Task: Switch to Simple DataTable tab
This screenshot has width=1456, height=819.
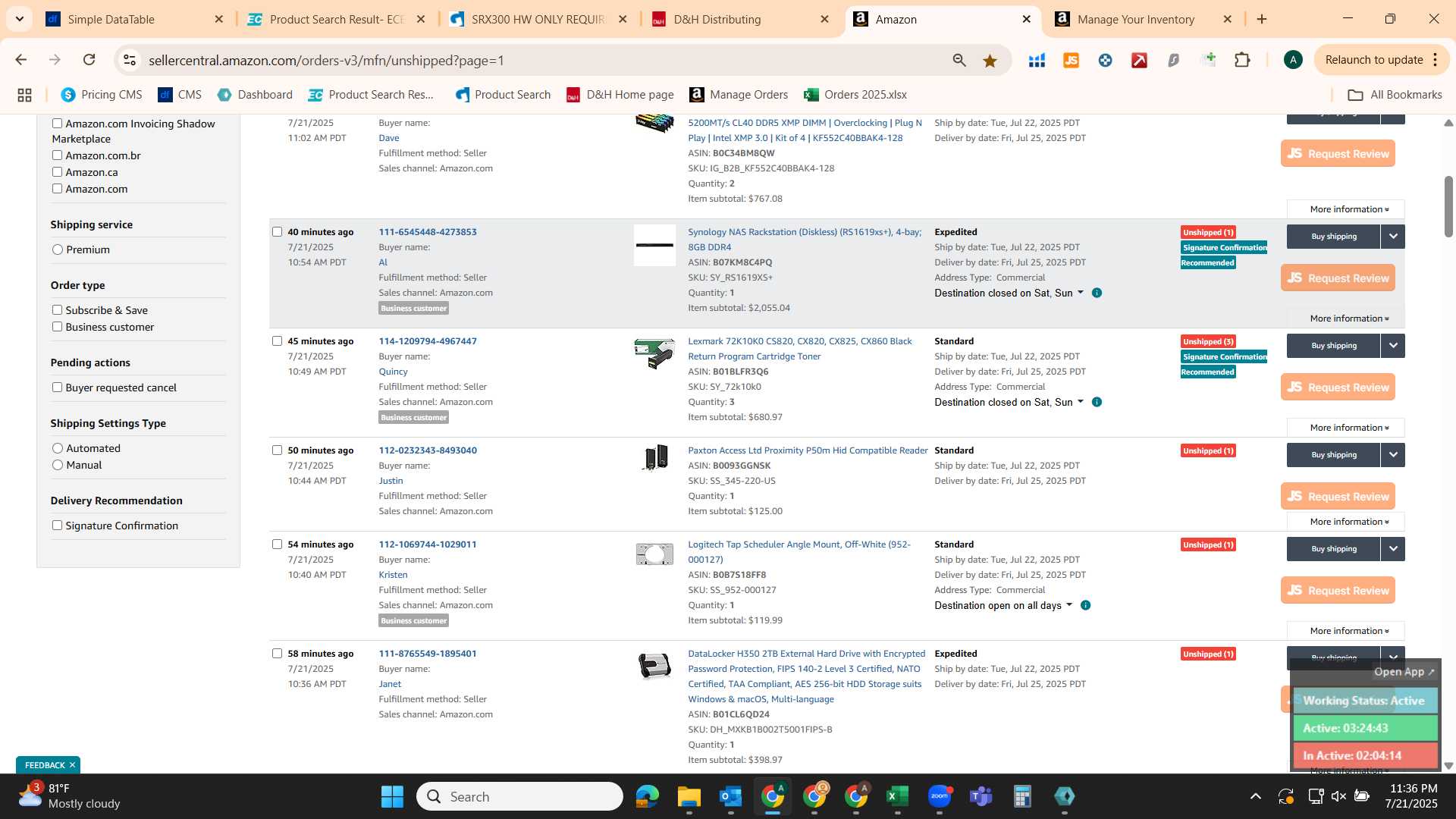Action: pos(135,20)
